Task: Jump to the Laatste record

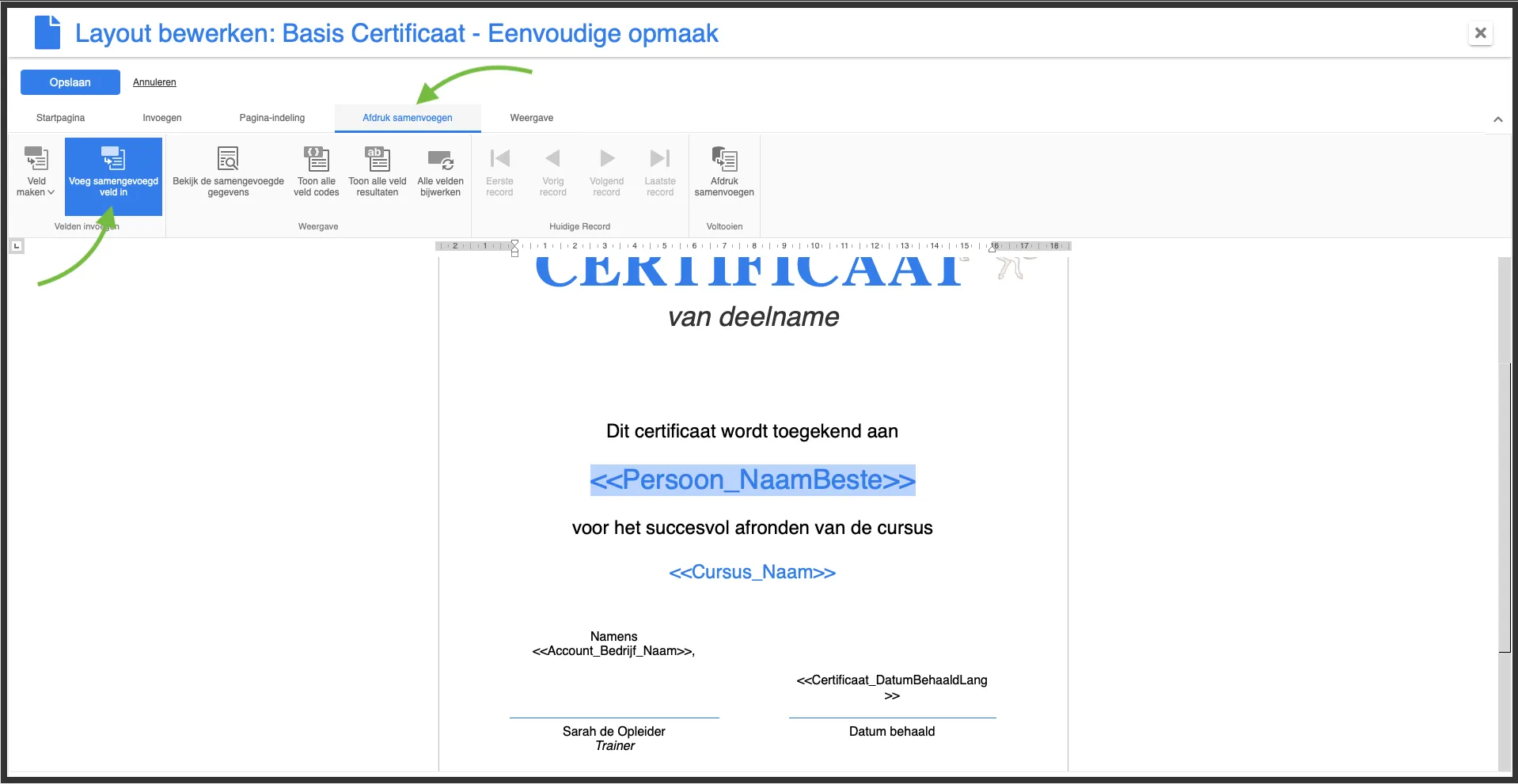Action: [x=660, y=170]
